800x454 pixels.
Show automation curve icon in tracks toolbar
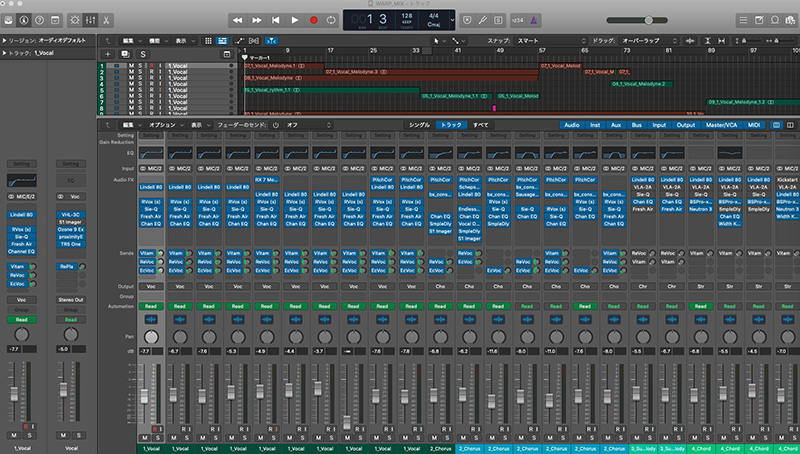[x=239, y=41]
